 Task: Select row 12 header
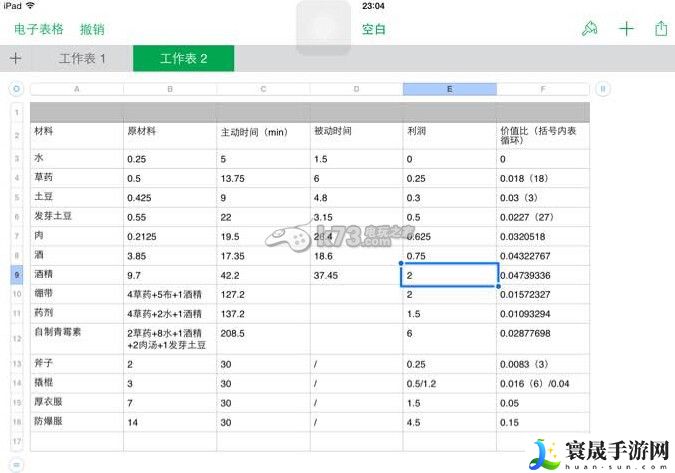tap(17, 339)
